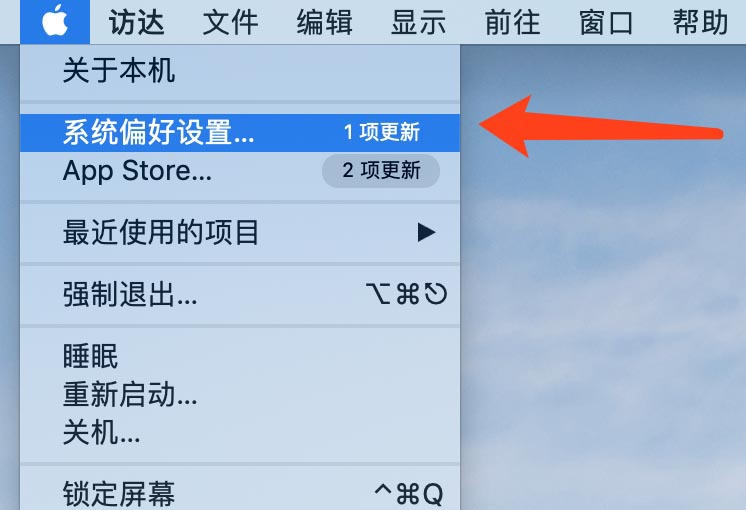
Task: Select 锁定屏幕 menu entry
Action: pos(240,494)
